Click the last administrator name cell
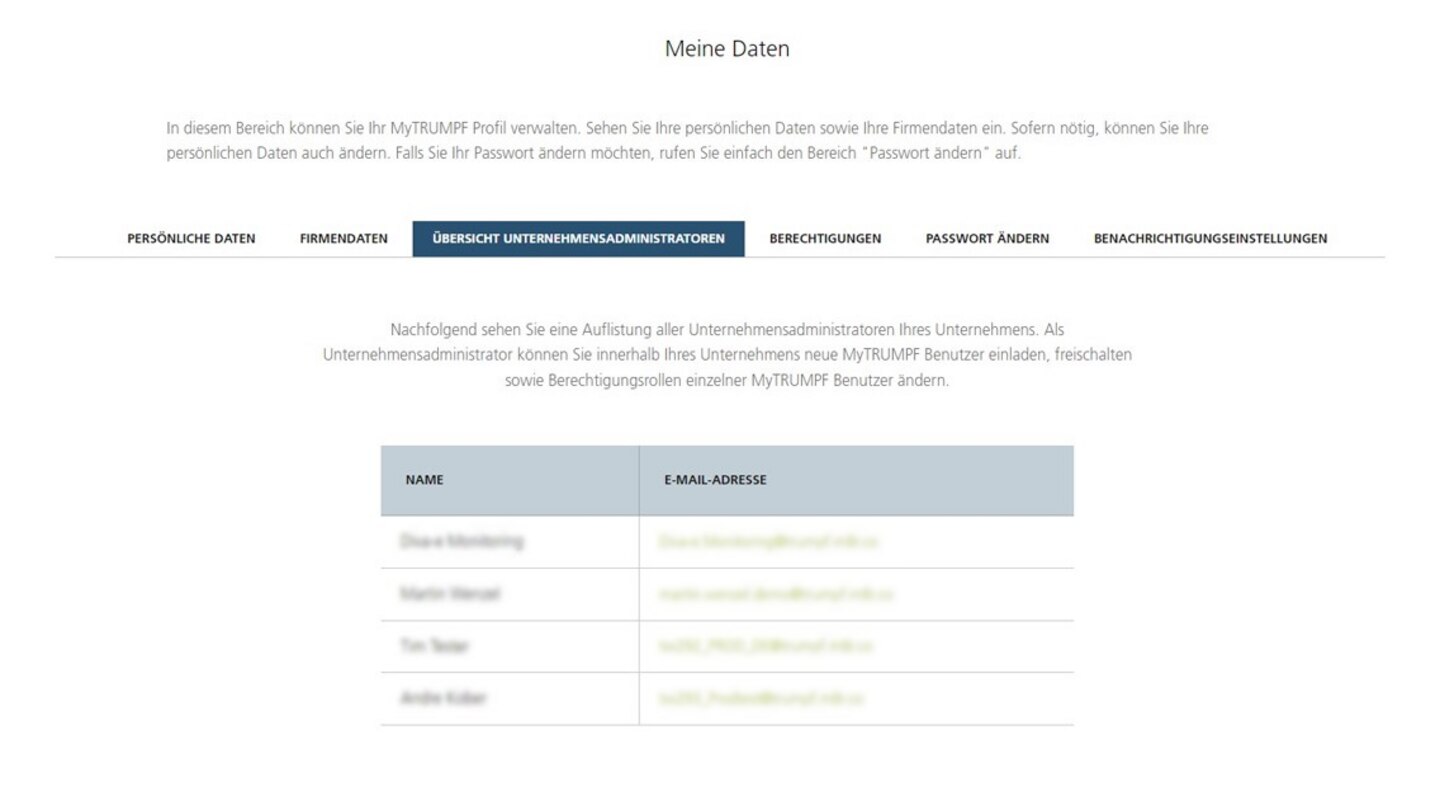 442,698
